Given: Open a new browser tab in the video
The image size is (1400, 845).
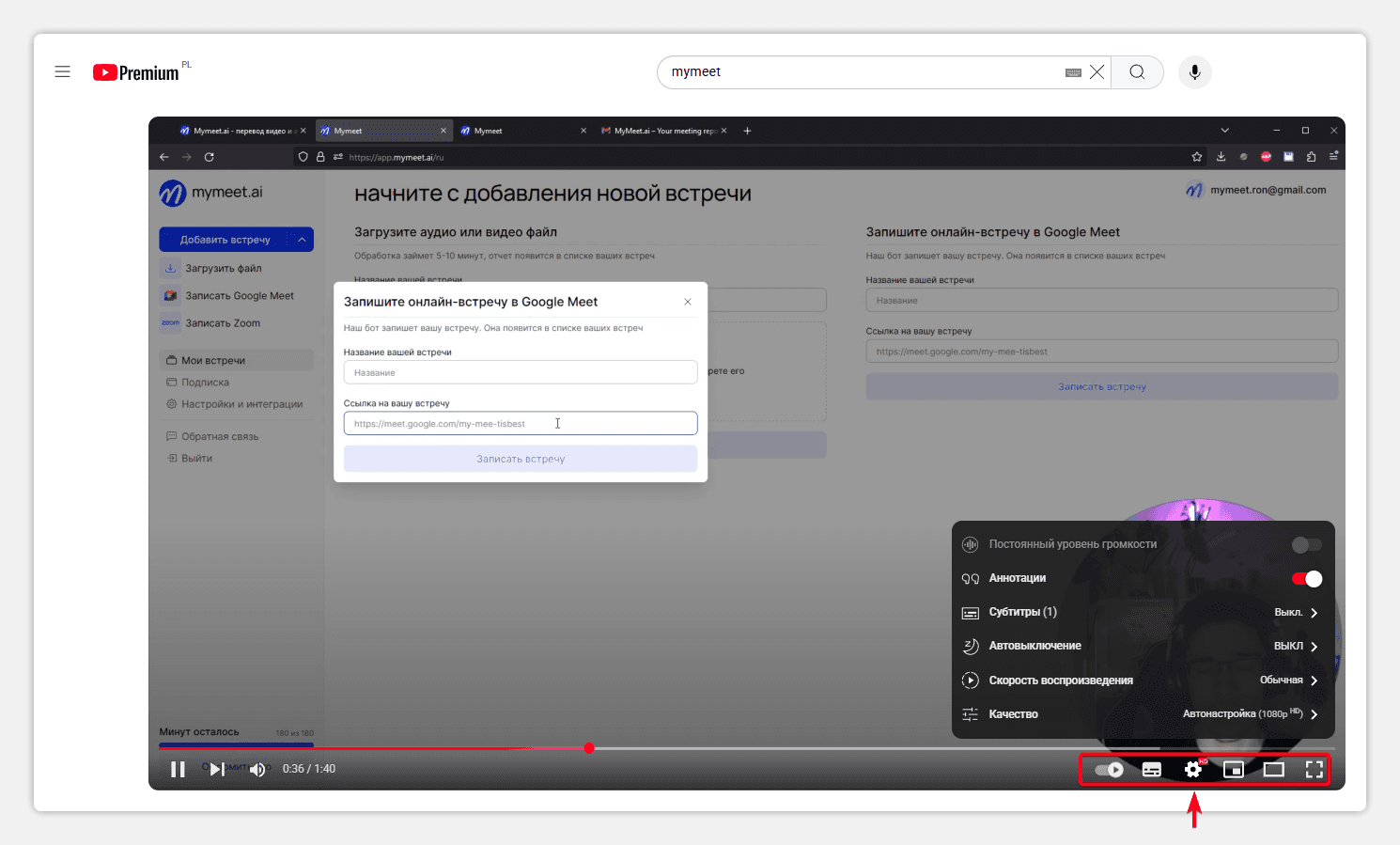Looking at the screenshot, I should 747,131.
